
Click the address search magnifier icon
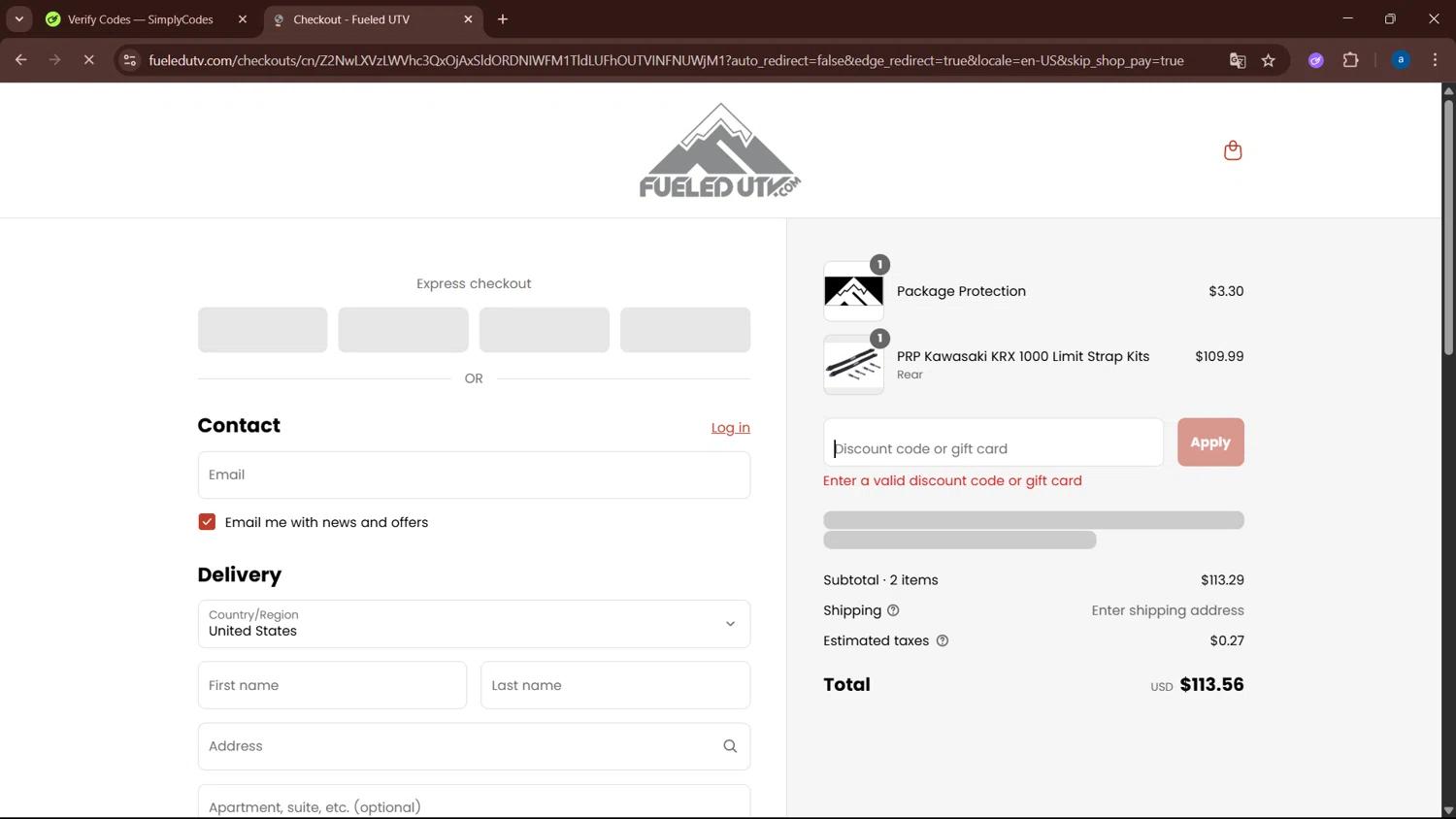click(730, 746)
